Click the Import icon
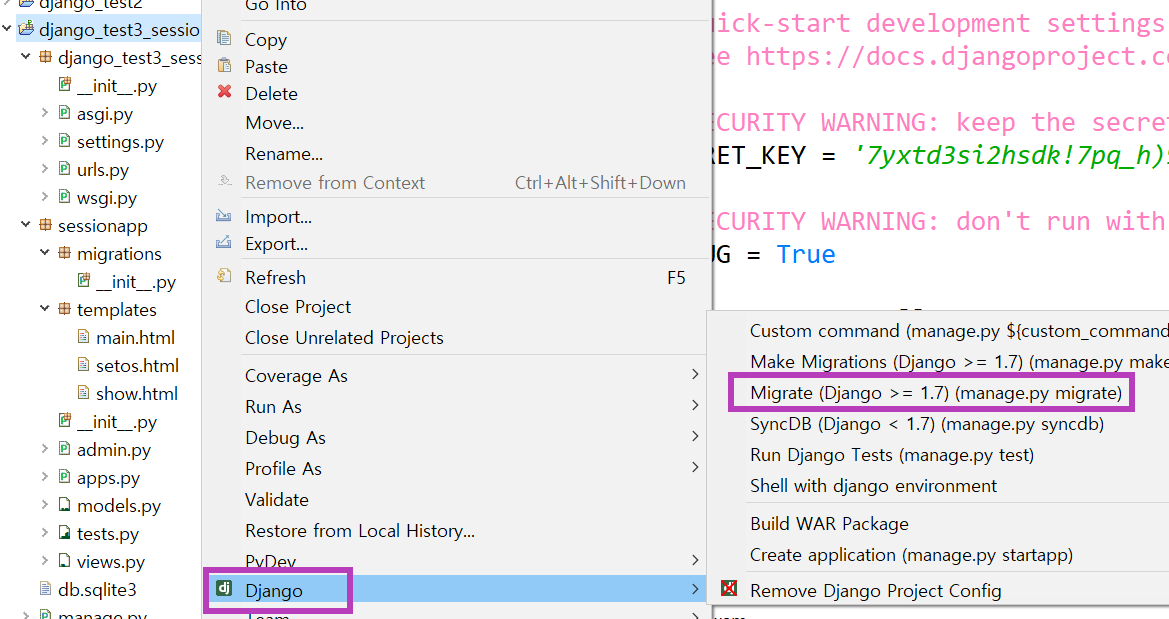 (x=224, y=216)
